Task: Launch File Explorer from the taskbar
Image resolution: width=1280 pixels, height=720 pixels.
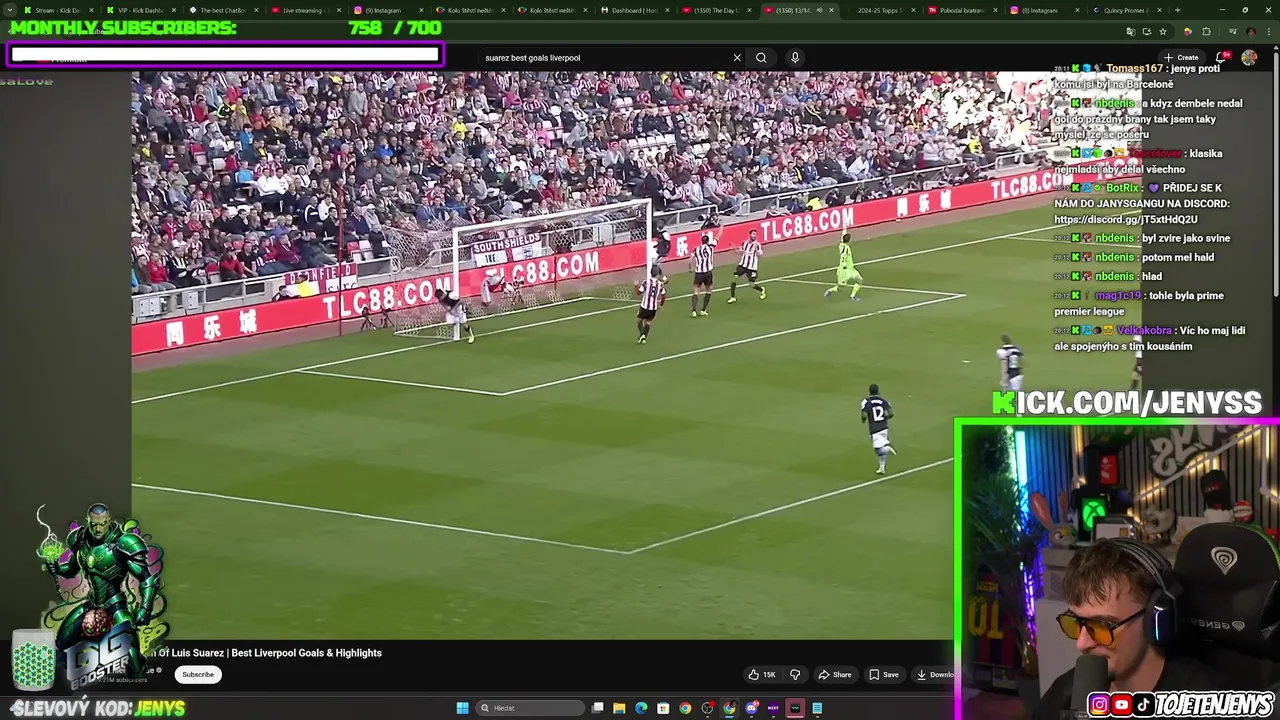Action: (x=619, y=708)
